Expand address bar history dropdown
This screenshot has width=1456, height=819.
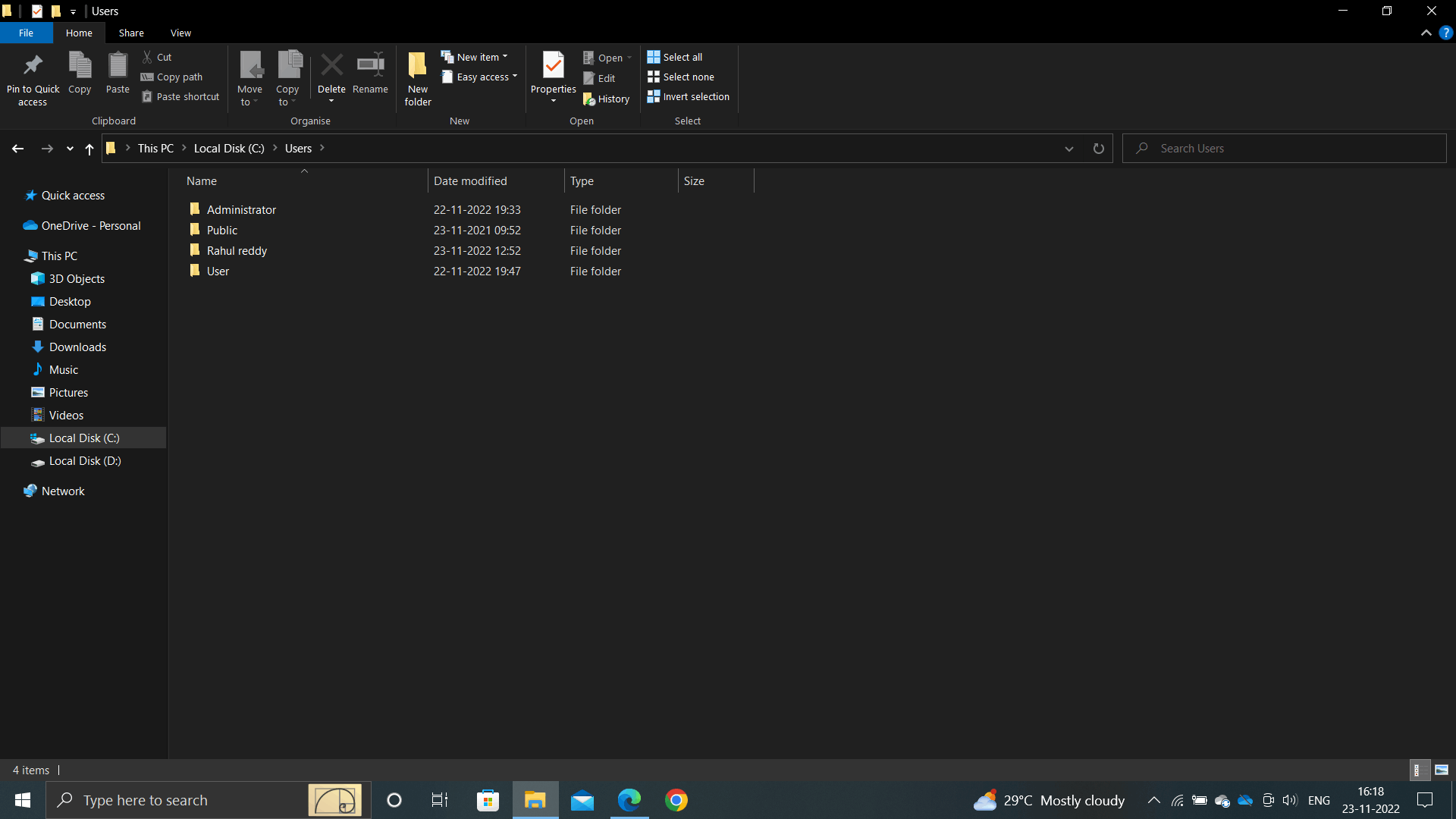point(1069,149)
